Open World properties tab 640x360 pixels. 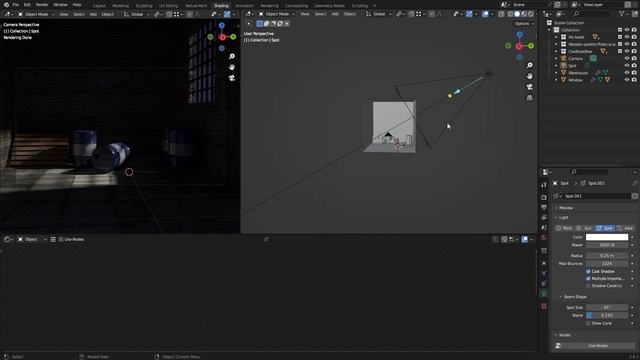(x=544, y=238)
